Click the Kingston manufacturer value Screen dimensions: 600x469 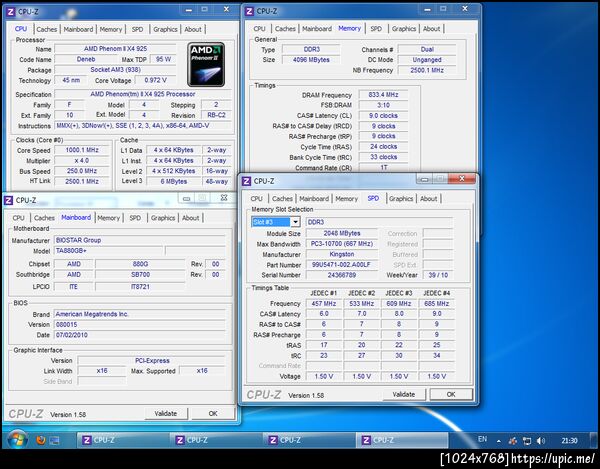342,254
